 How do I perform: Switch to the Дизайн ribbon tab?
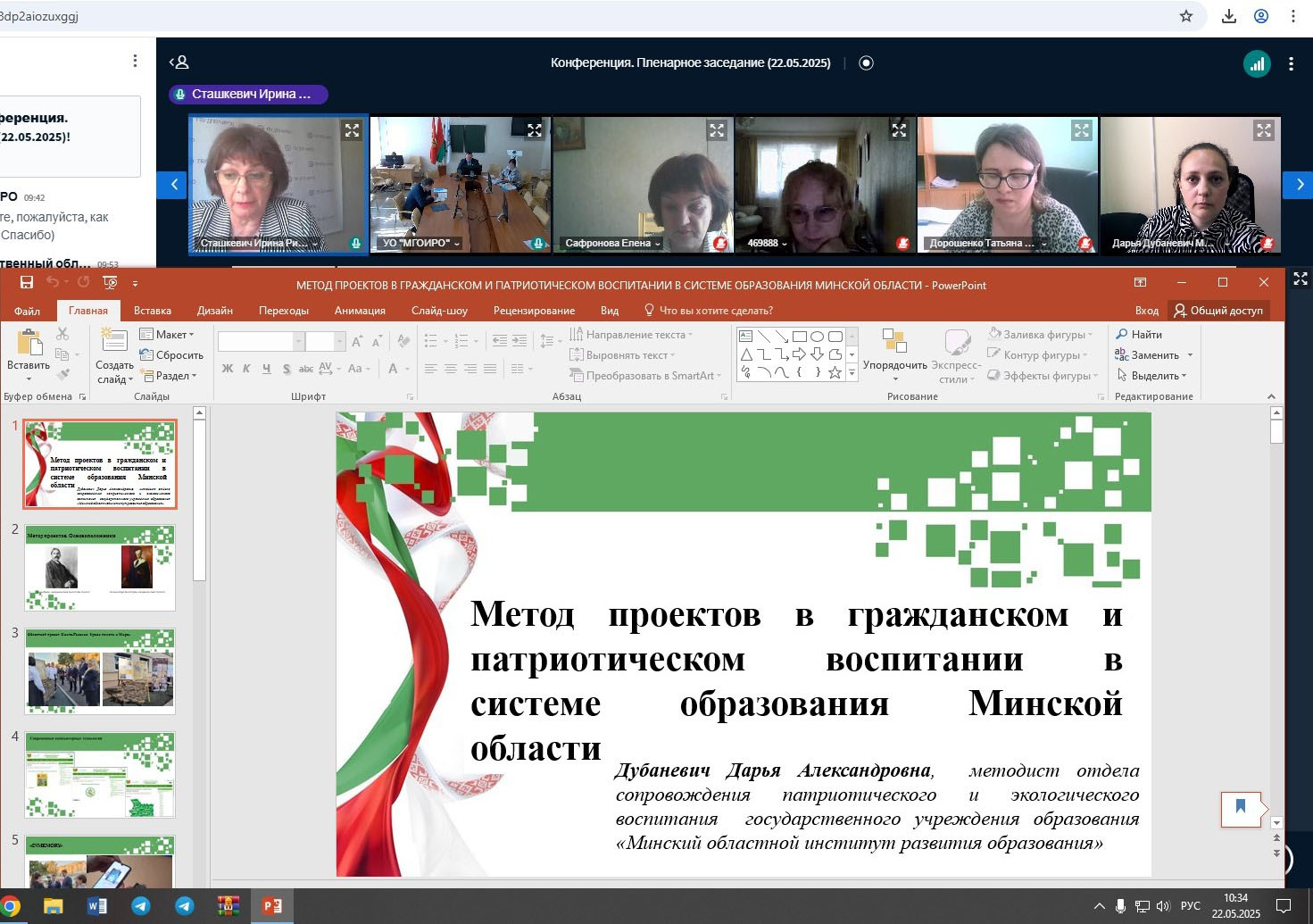(214, 311)
